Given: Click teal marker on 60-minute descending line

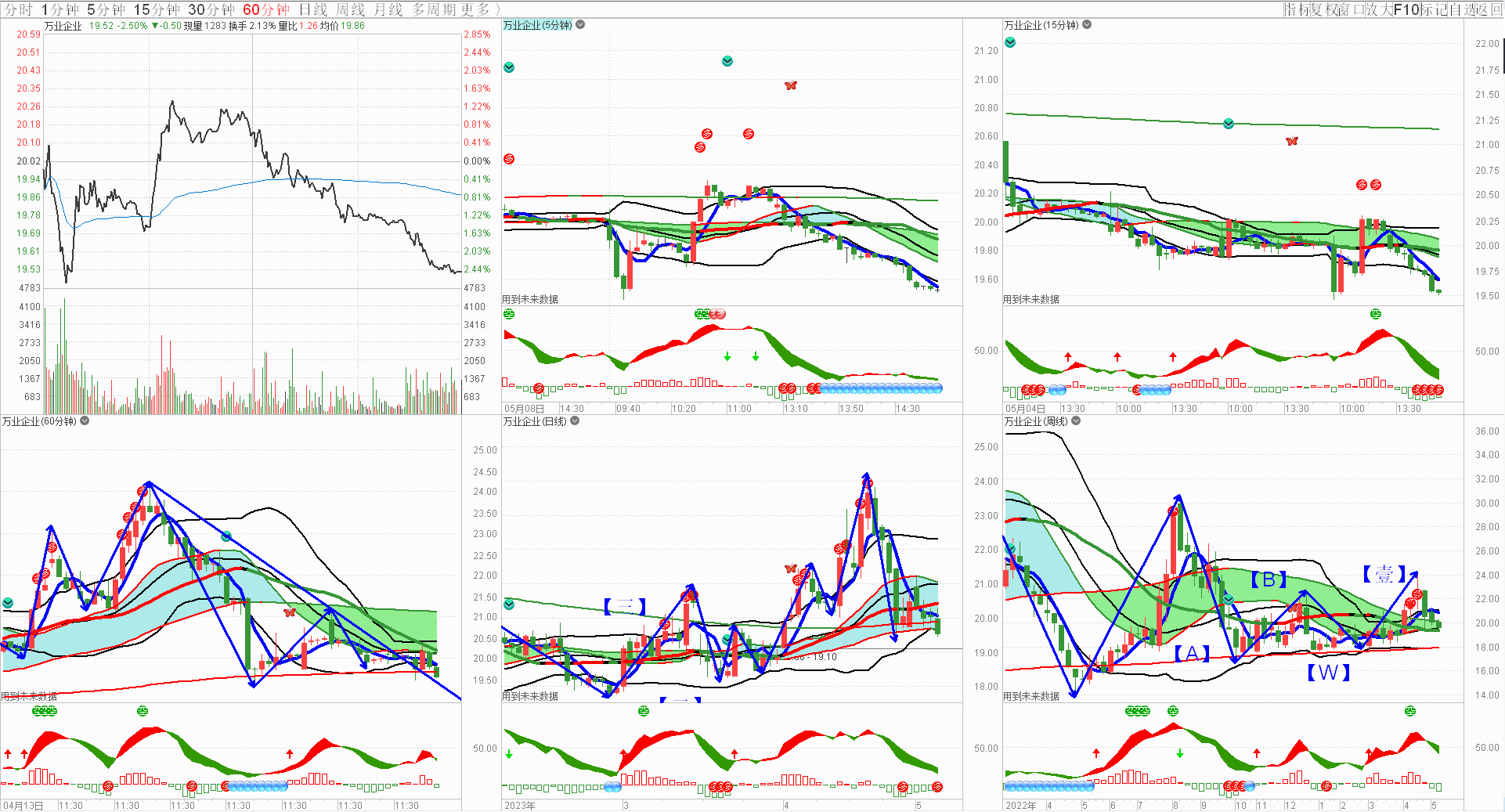Looking at the screenshot, I should 226,536.
